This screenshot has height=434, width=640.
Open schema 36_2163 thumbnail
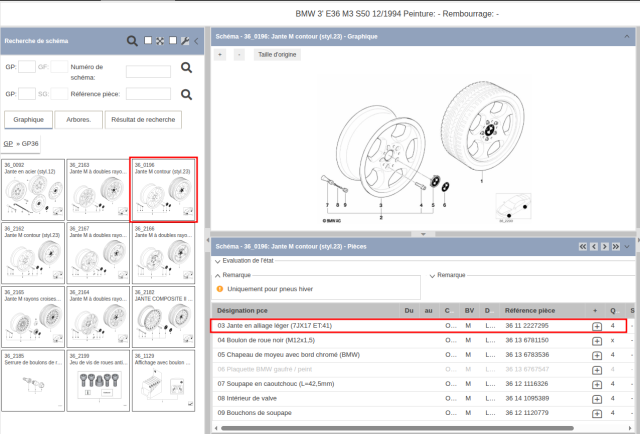(x=98, y=190)
